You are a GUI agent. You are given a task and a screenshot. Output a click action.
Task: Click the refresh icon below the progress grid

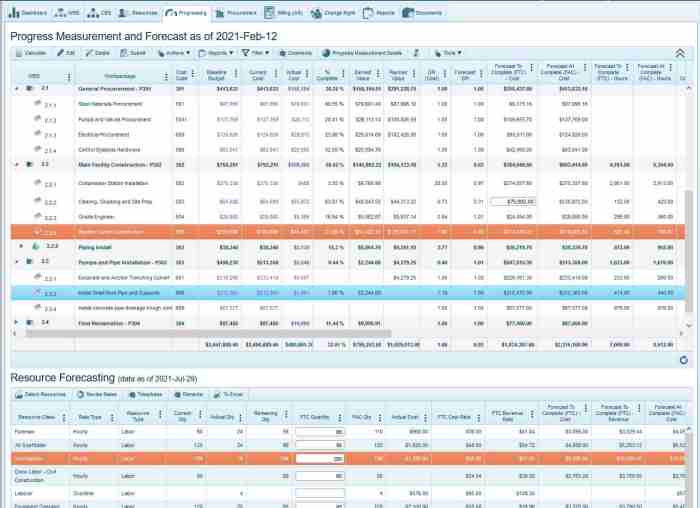pos(683,360)
